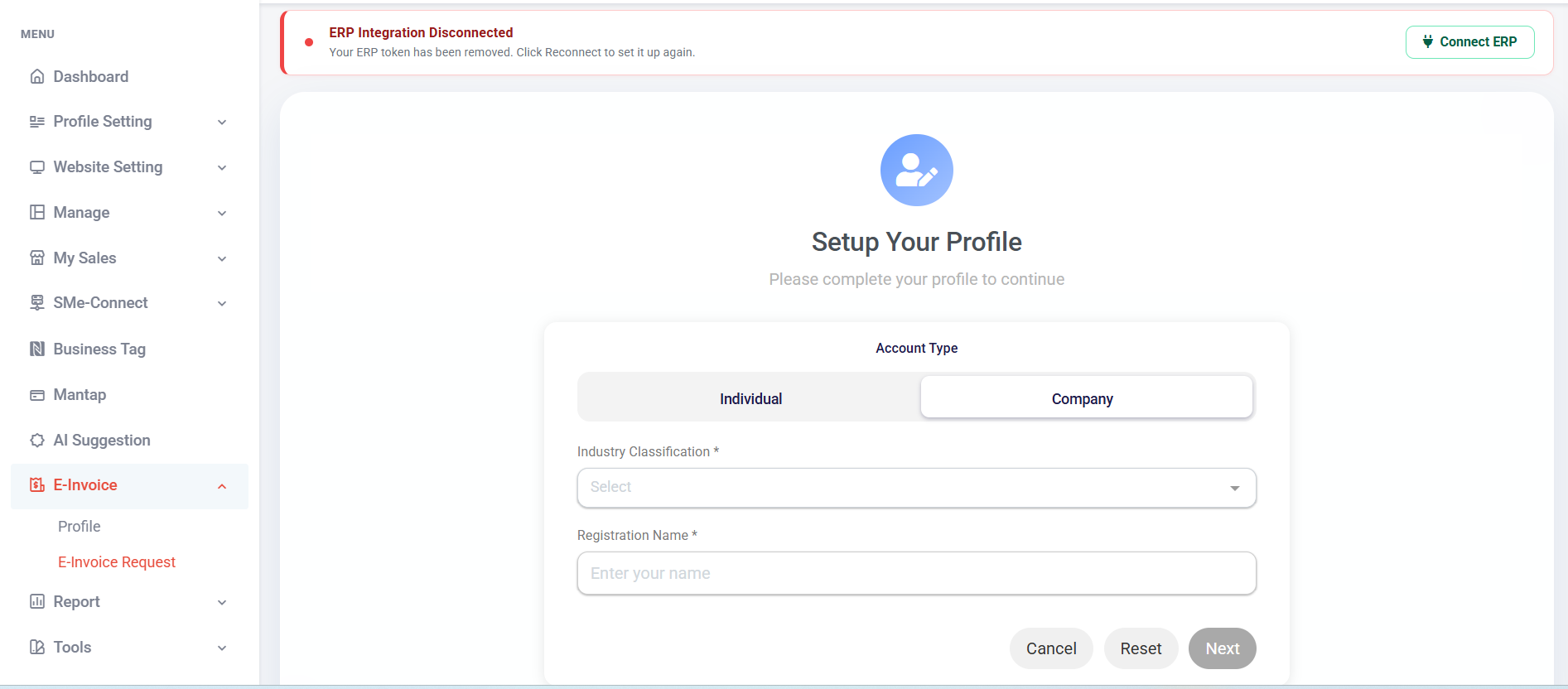
Task: Click the plug icon on Connect ERP
Action: tap(1427, 41)
